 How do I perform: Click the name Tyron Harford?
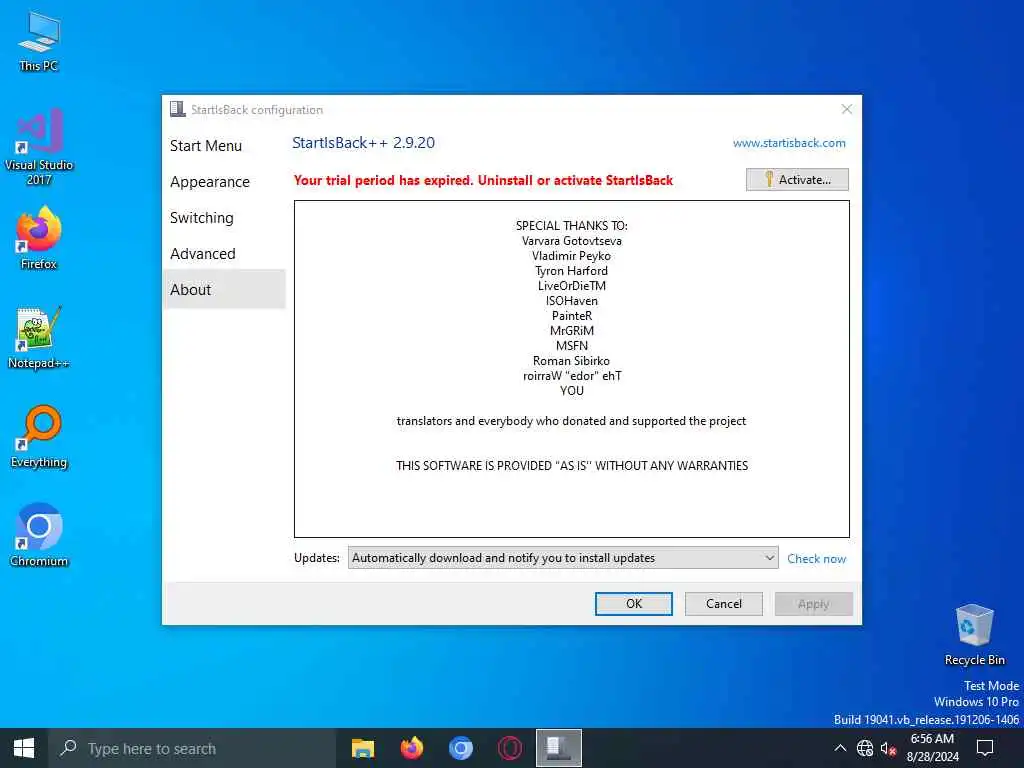[571, 271]
